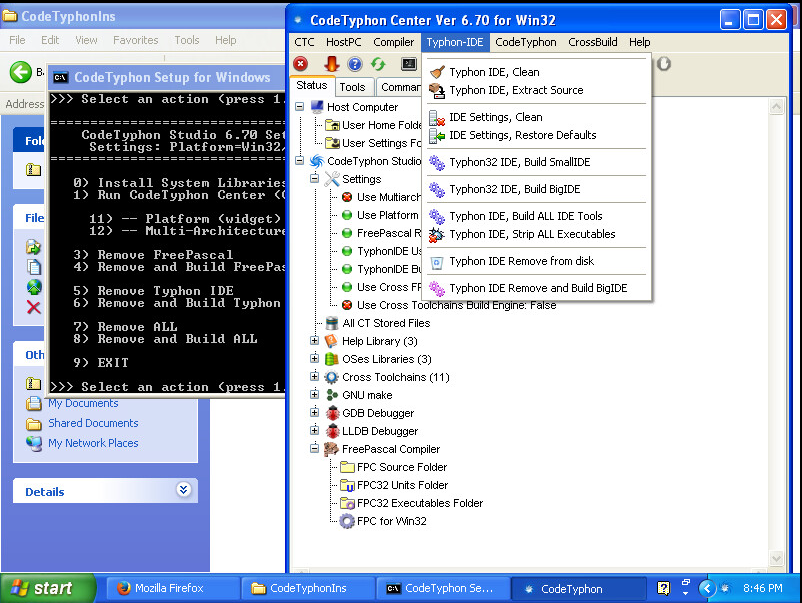This screenshot has height=603, width=802.
Task: Click the red stop icon in toolbar
Action: click(301, 64)
